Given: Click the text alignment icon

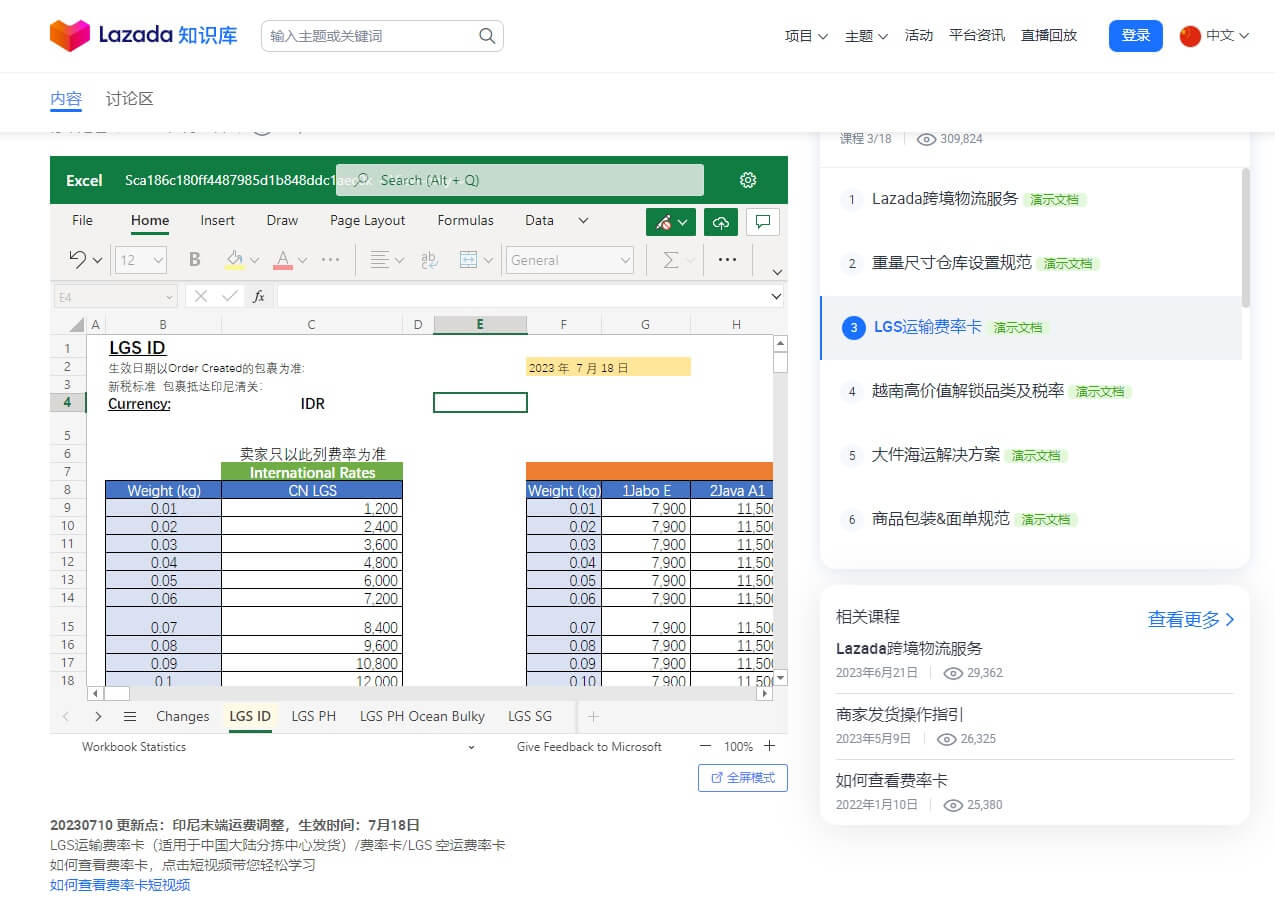Looking at the screenshot, I should pos(380,260).
